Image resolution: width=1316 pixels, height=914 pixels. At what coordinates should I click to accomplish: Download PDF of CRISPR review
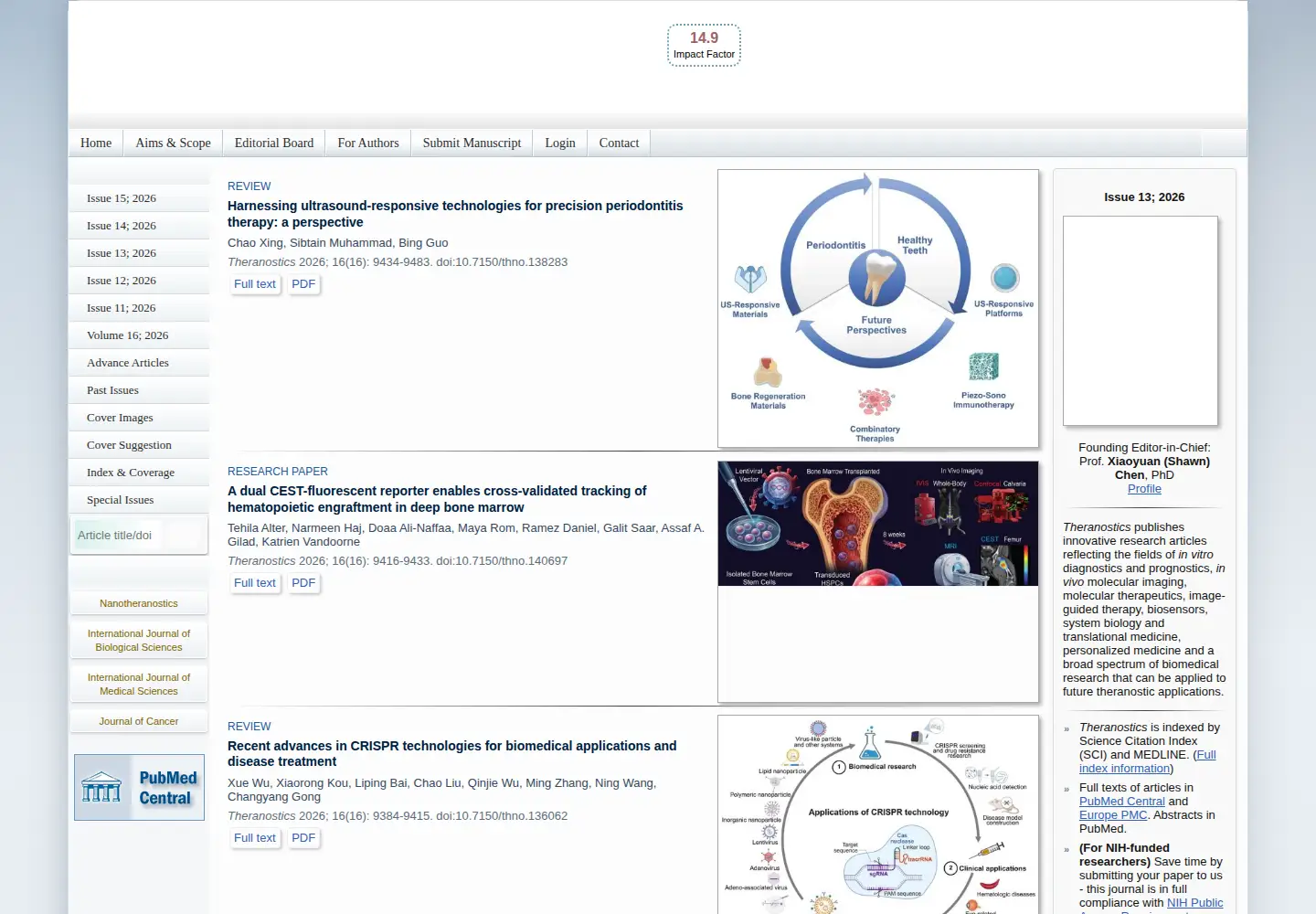tap(303, 838)
